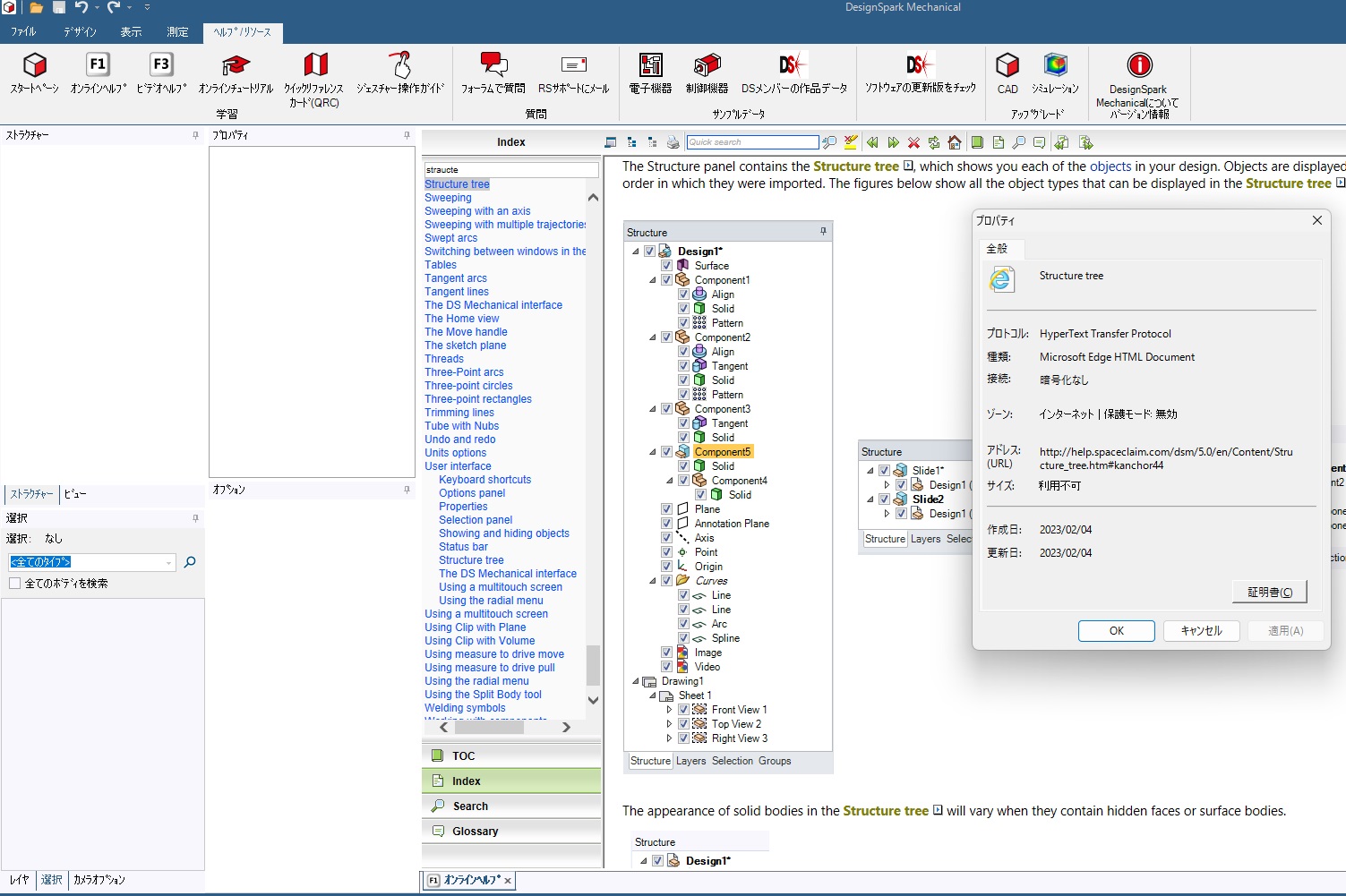Open the Search pane in help navigation
Screen dimensions: 1346x896
click(470, 806)
